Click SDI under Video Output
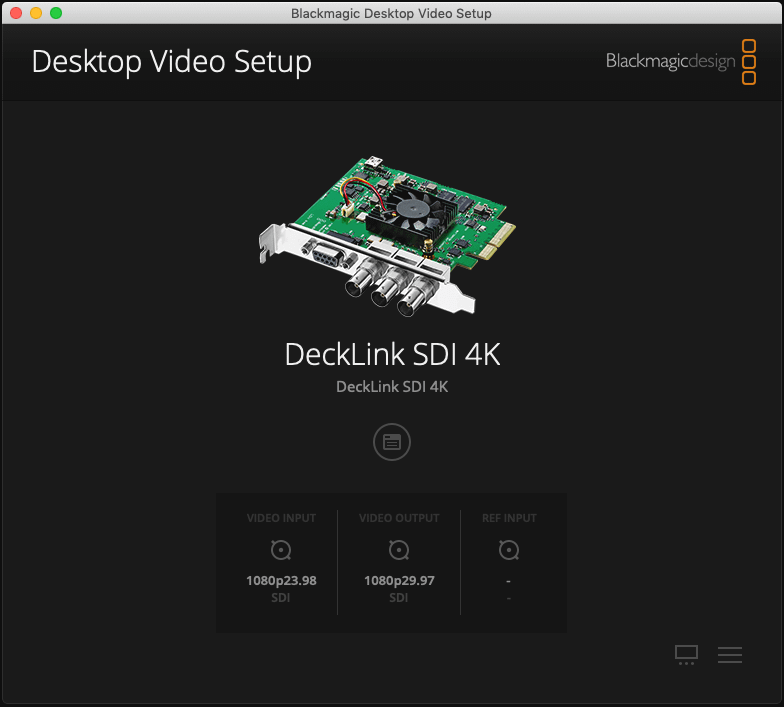The height and width of the screenshot is (707, 784). (x=398, y=598)
